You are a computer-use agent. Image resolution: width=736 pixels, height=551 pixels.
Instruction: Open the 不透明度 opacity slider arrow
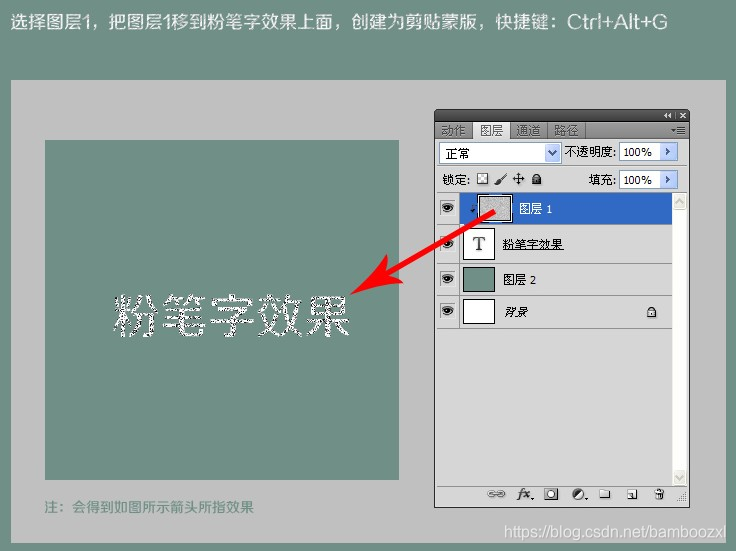[x=668, y=152]
